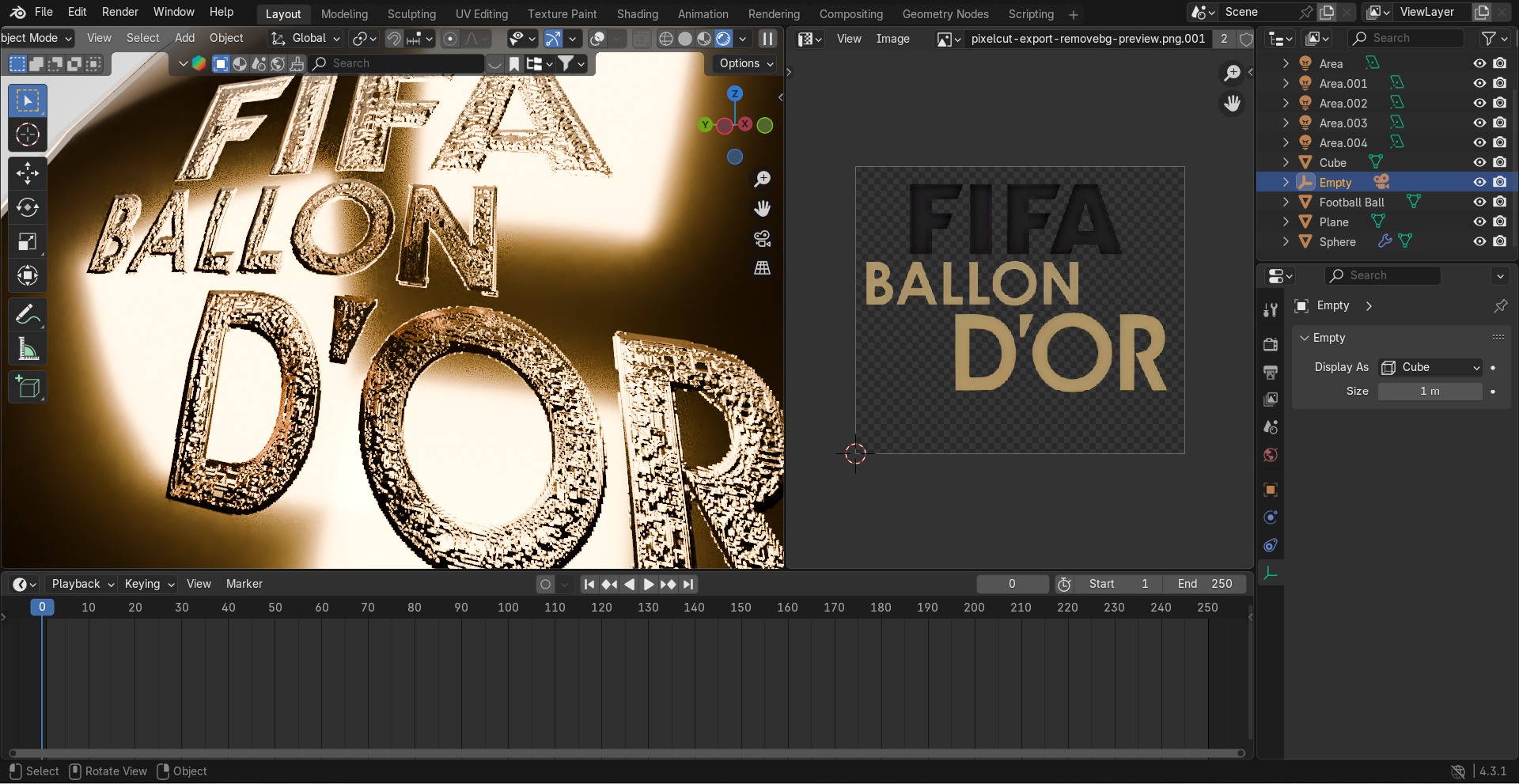Click the timeline Marker menu button
This screenshot has height=784, width=1519.
244,584
